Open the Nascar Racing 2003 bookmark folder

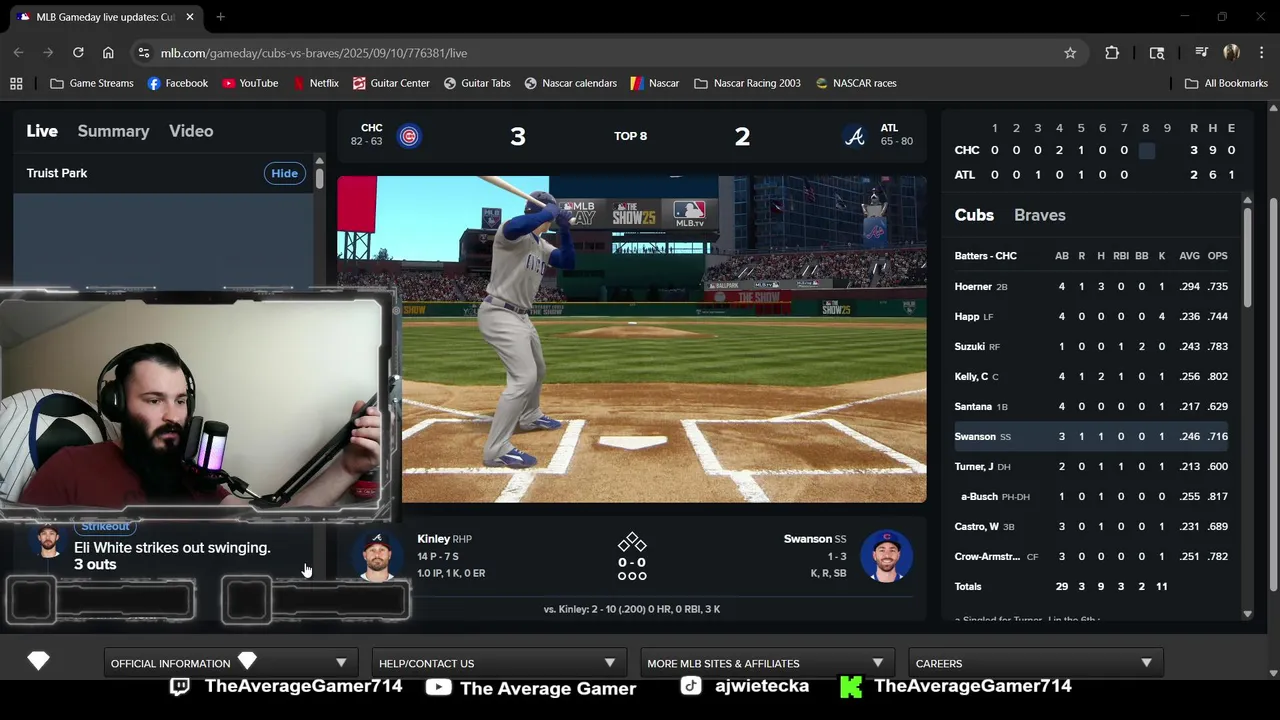coord(747,83)
